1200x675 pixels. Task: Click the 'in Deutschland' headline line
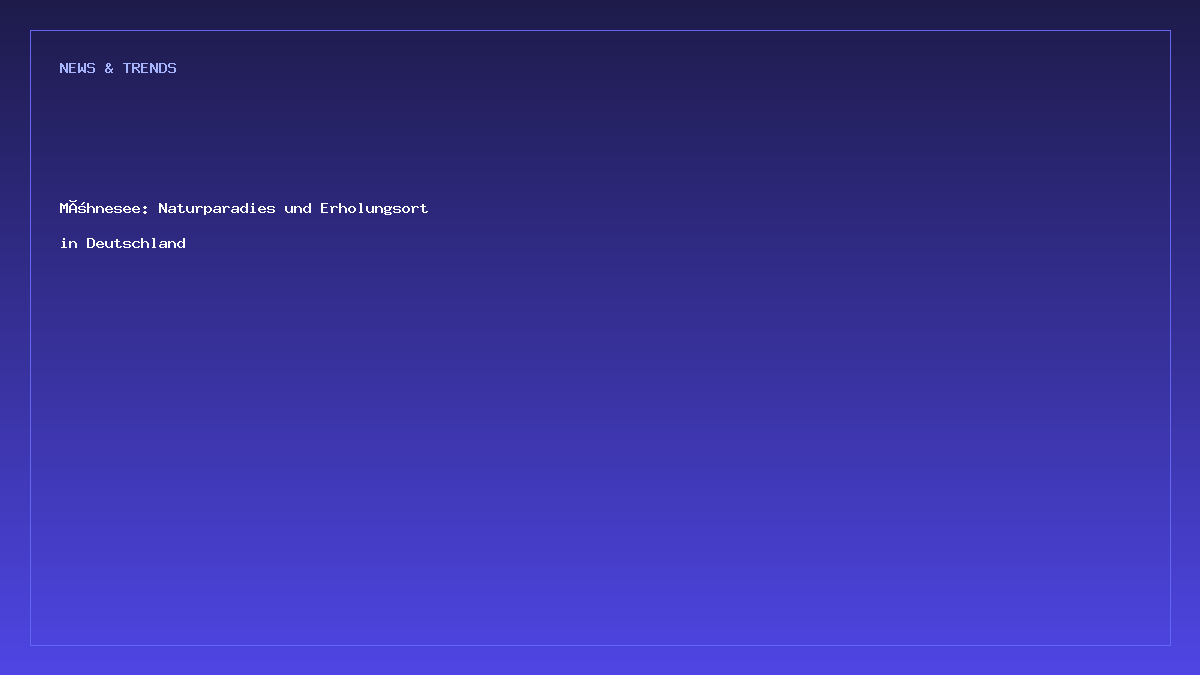click(x=123, y=243)
